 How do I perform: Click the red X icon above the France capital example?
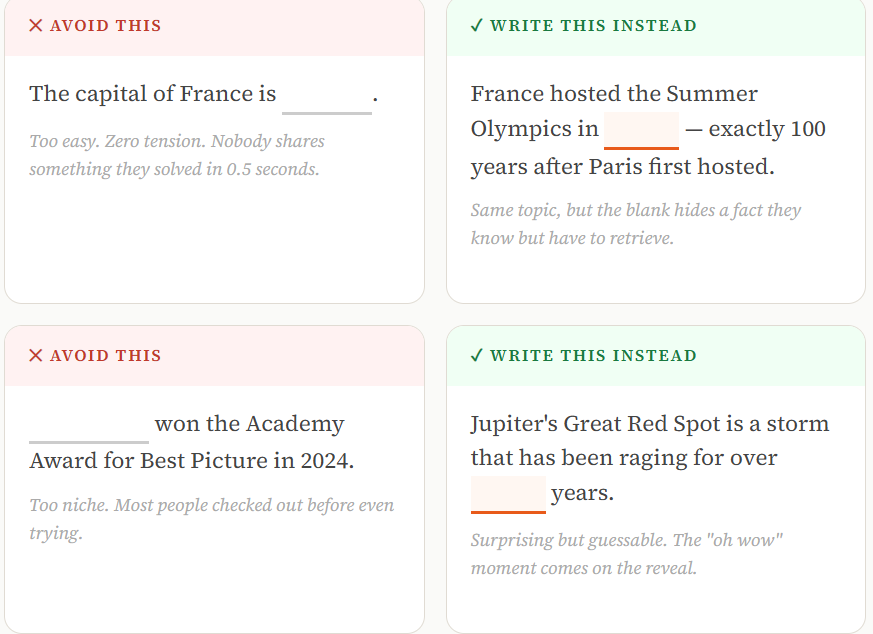click(36, 26)
